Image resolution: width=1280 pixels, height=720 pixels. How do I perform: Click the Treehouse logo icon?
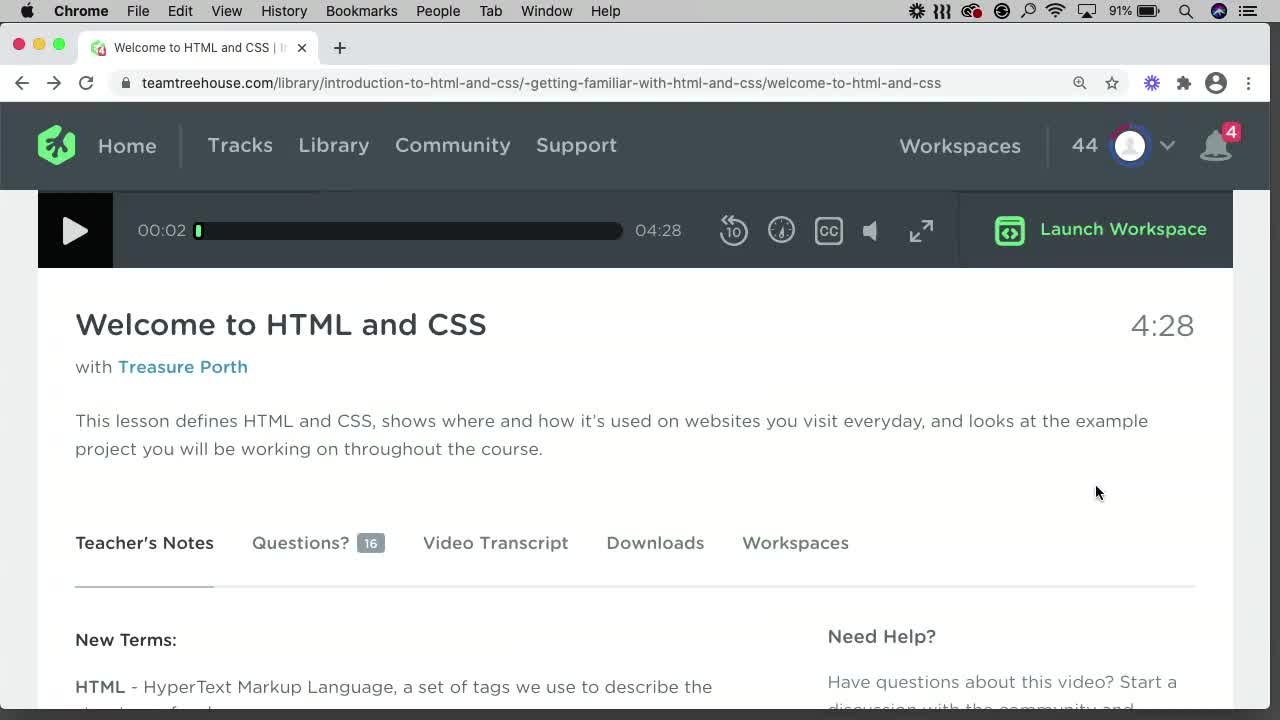[x=56, y=145]
